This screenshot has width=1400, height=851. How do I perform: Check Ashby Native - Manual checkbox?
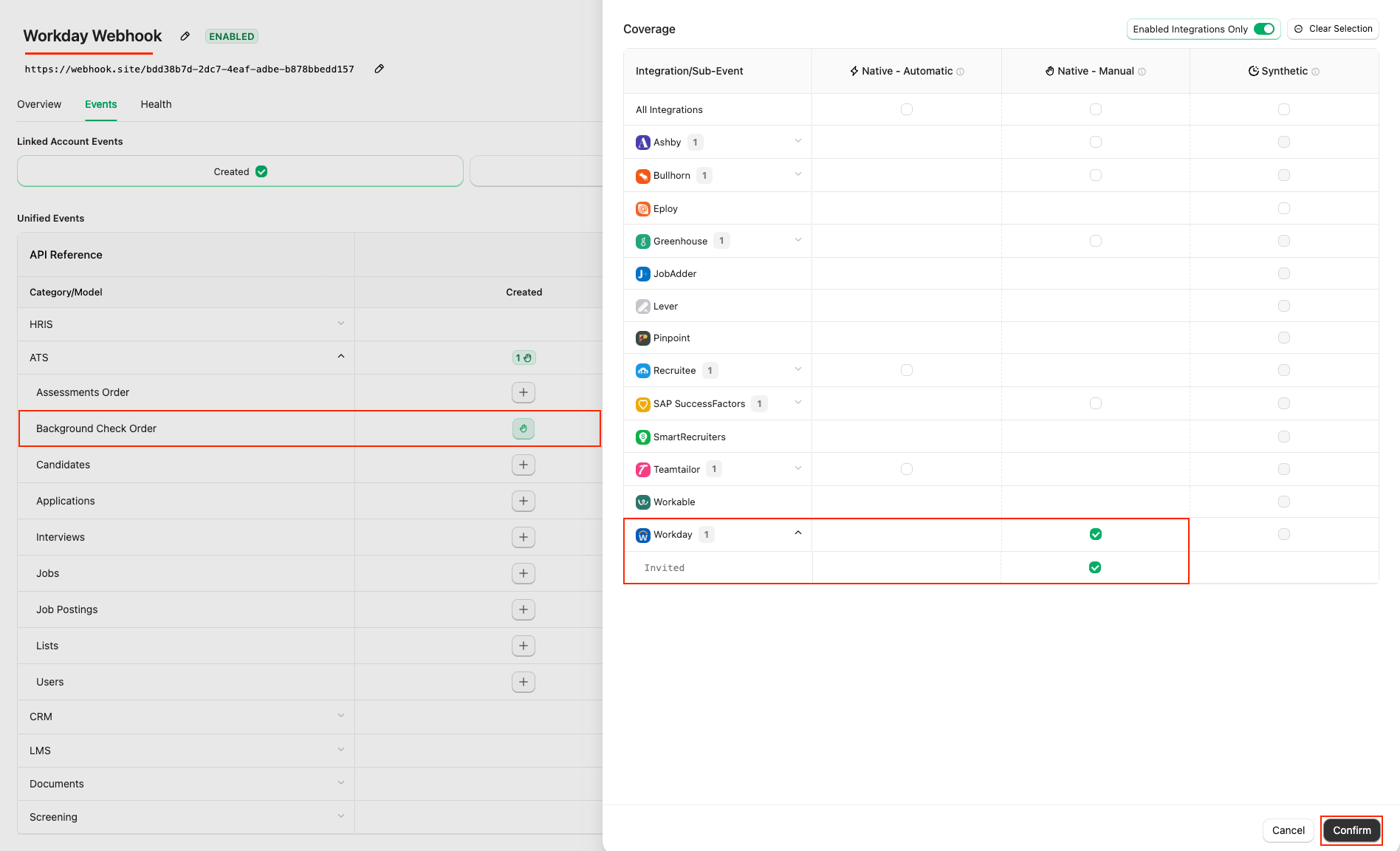pyautogui.click(x=1096, y=142)
